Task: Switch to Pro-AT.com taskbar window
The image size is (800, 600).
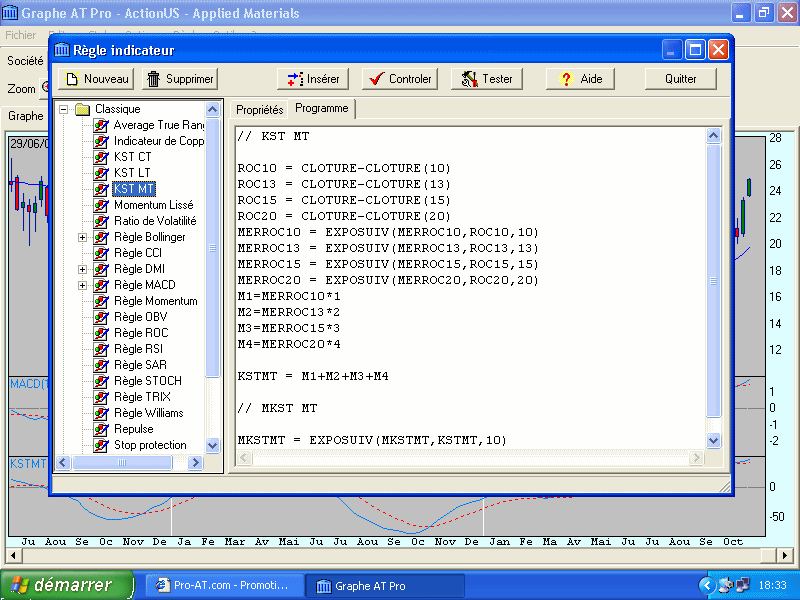Action: pyautogui.click(x=224, y=586)
